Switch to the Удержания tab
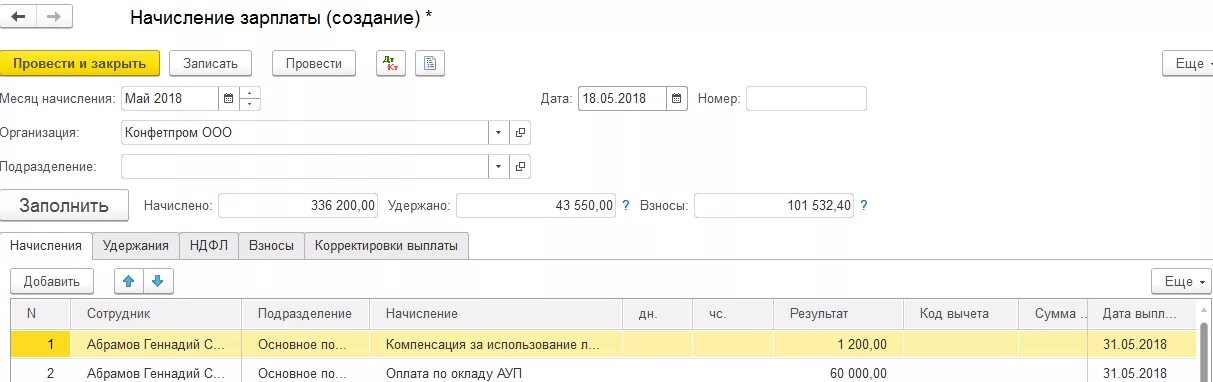The image size is (1213, 382). pos(136,246)
